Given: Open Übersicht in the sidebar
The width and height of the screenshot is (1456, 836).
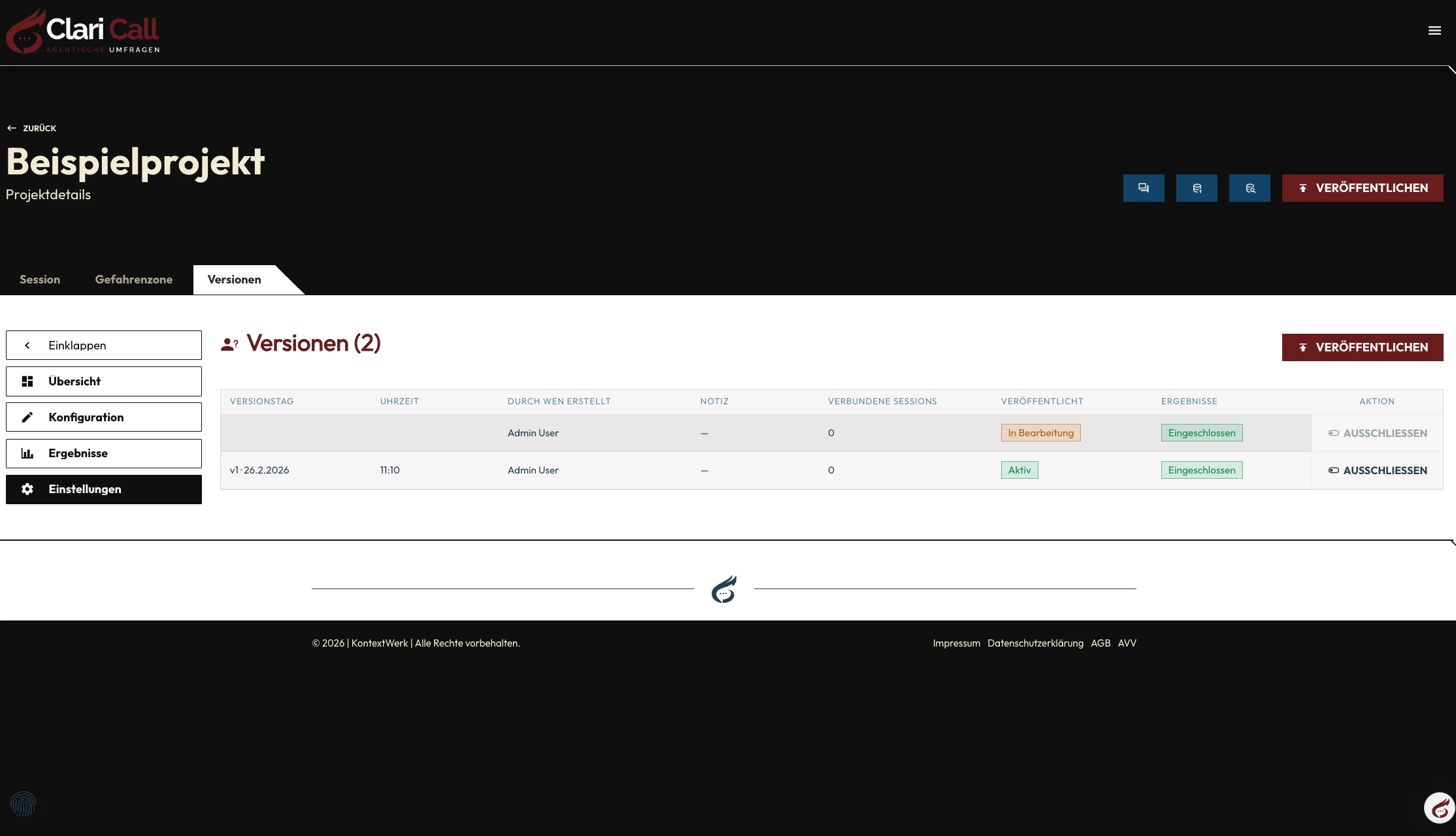Looking at the screenshot, I should click(104, 381).
